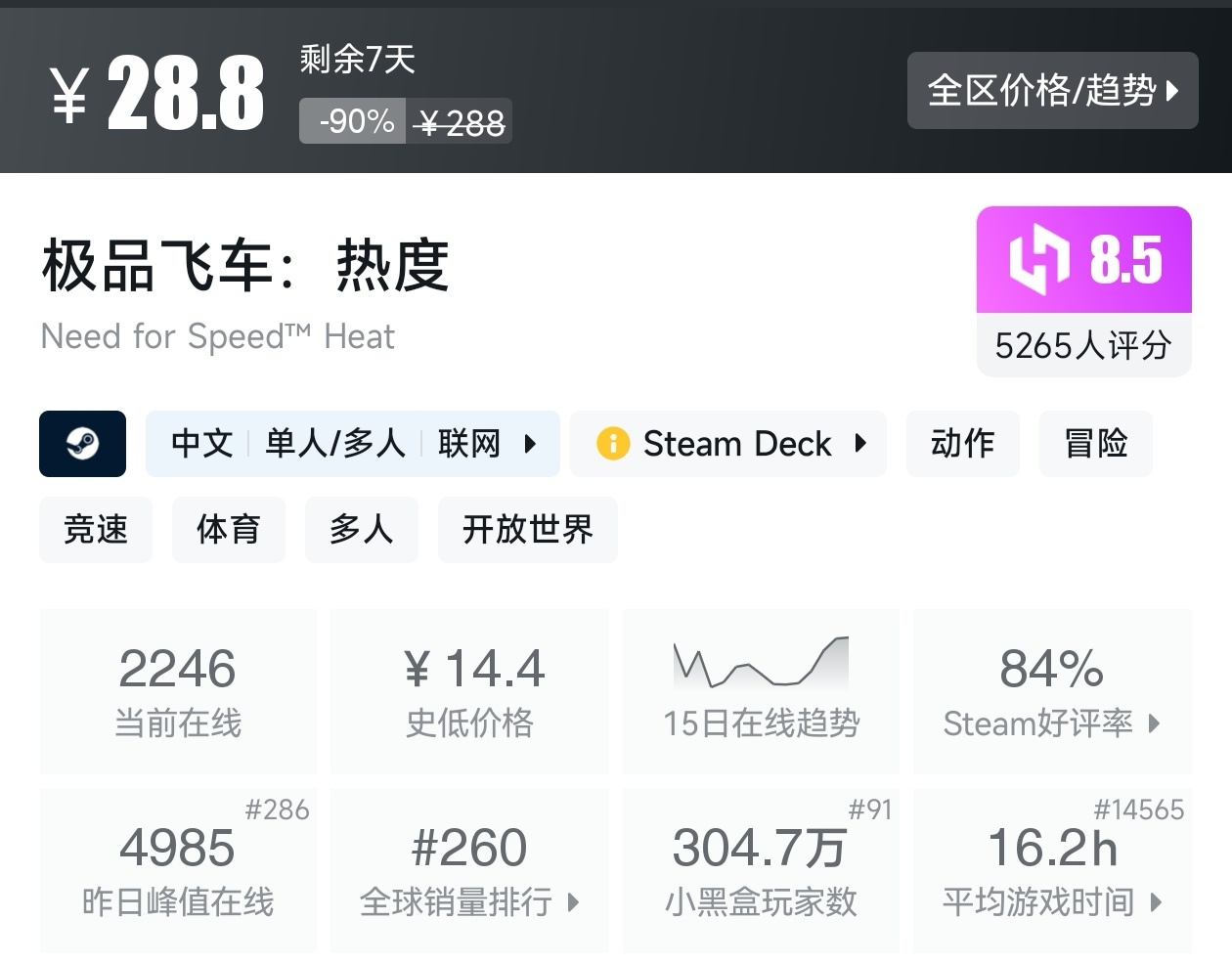The height and width of the screenshot is (963, 1232).
Task: Select the 体育 genre tag
Action: coord(229,530)
